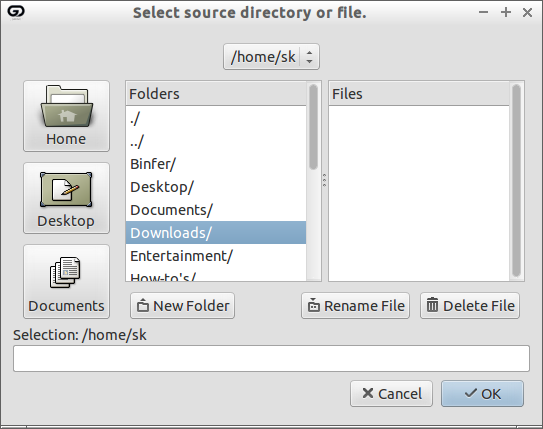Screen dimensions: 543x429
Task: Select the Binfer/ folder
Action: (216, 164)
